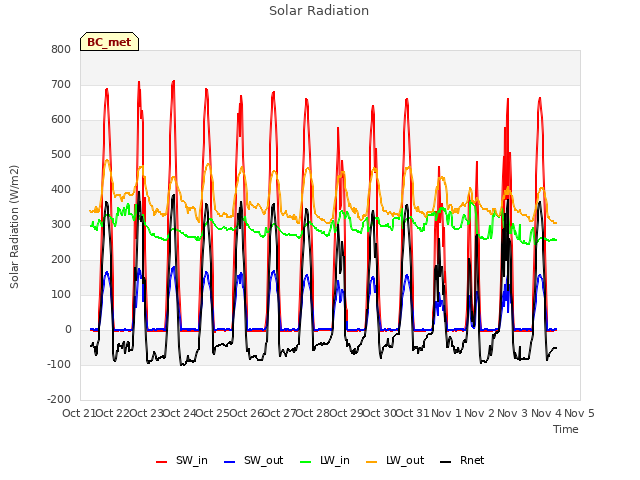The width and height of the screenshot is (640, 480).
Task: Click the Solar Radiation (W/m2) axis label
Action: [x=14, y=227]
